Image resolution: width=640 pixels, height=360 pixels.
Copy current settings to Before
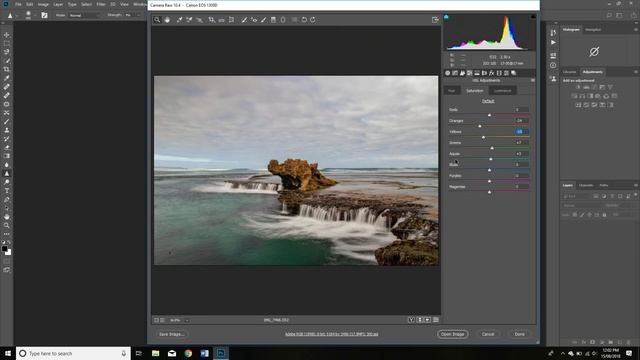427,320
